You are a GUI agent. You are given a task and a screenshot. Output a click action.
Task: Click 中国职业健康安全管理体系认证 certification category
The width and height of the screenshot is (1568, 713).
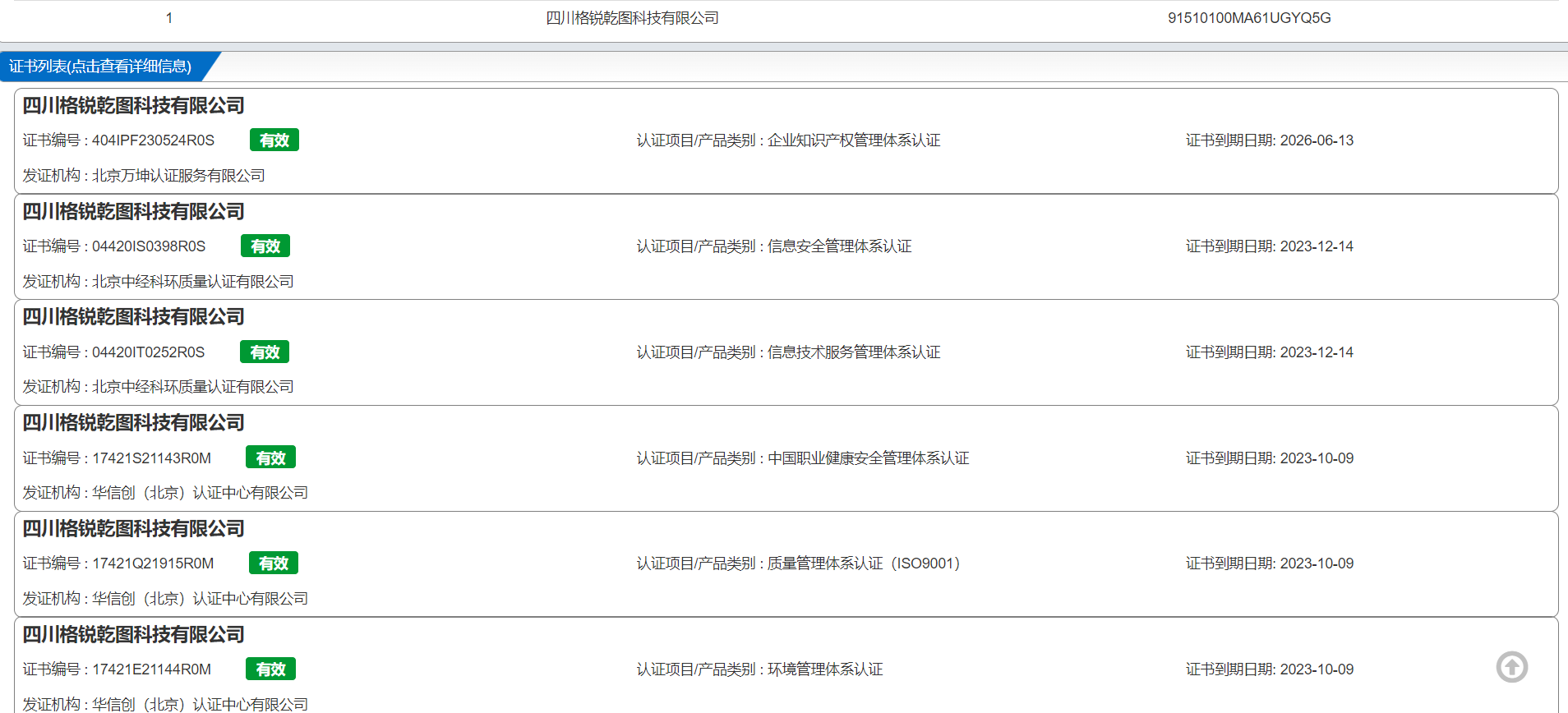869,458
